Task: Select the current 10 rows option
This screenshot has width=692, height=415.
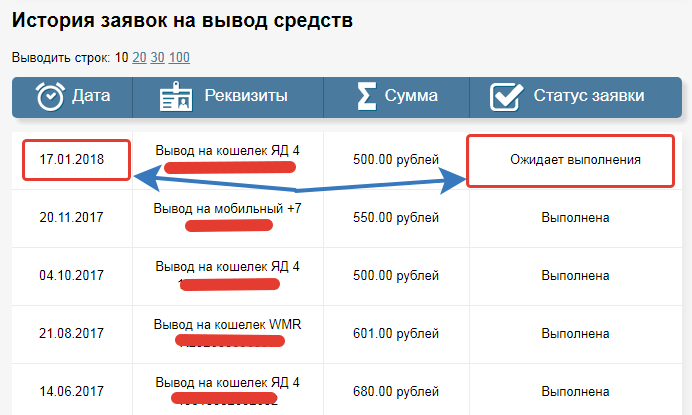Action: tap(121, 57)
